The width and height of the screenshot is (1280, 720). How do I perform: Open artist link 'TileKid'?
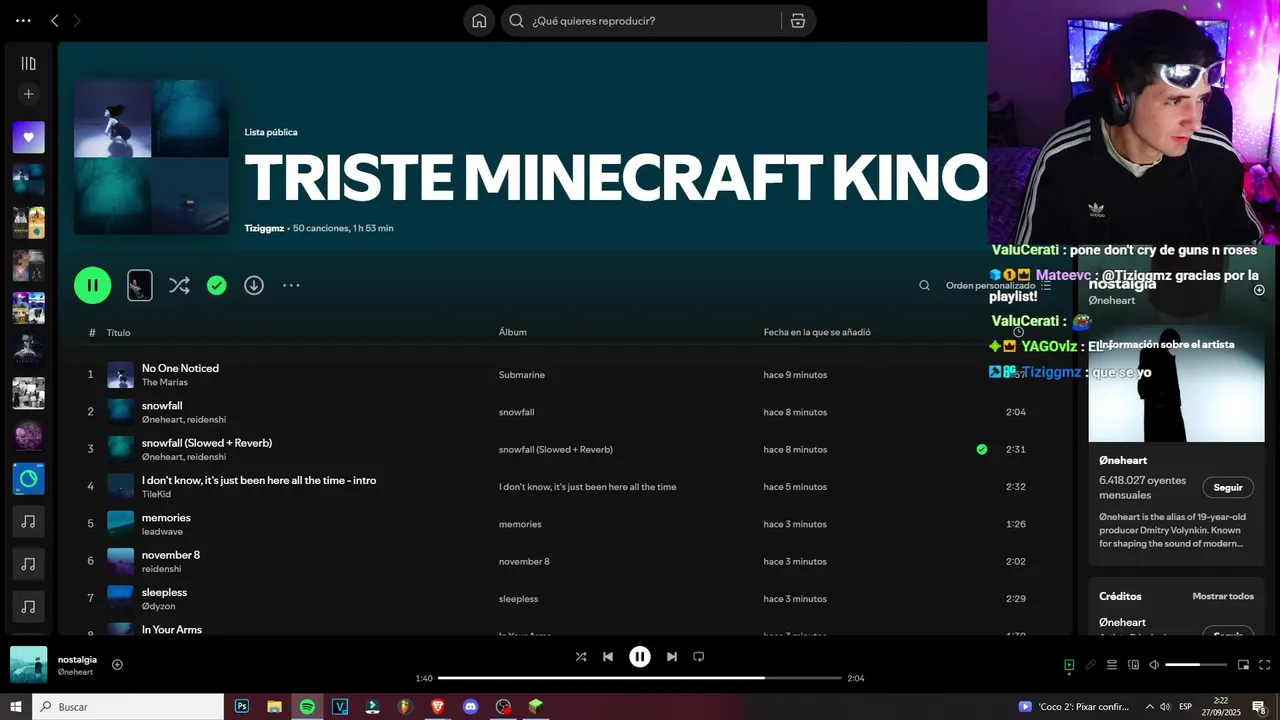156,494
